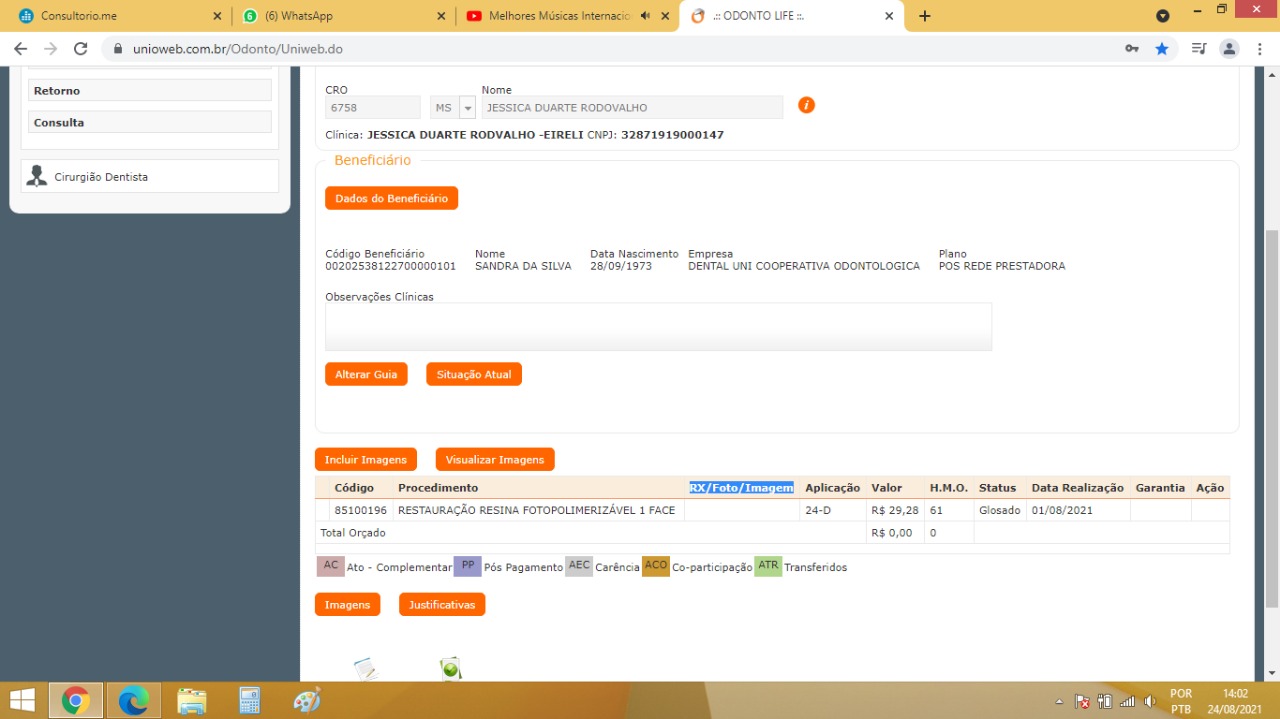Click the Cirurgião Dentista person icon

(x=37, y=176)
